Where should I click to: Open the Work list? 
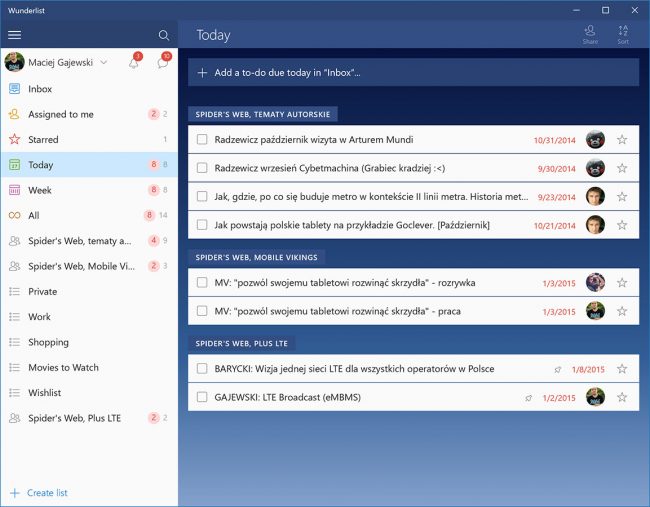pyautogui.click(x=89, y=317)
